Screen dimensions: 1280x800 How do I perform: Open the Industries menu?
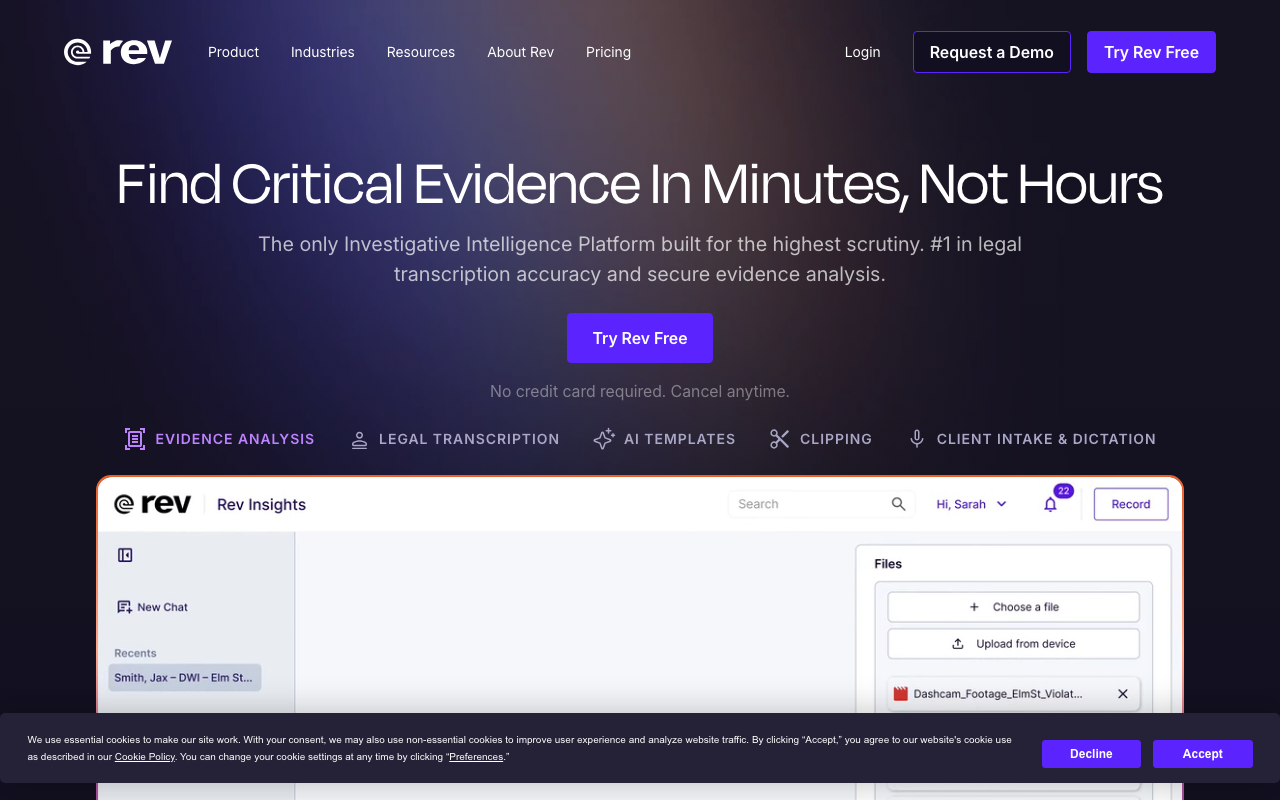tap(322, 52)
